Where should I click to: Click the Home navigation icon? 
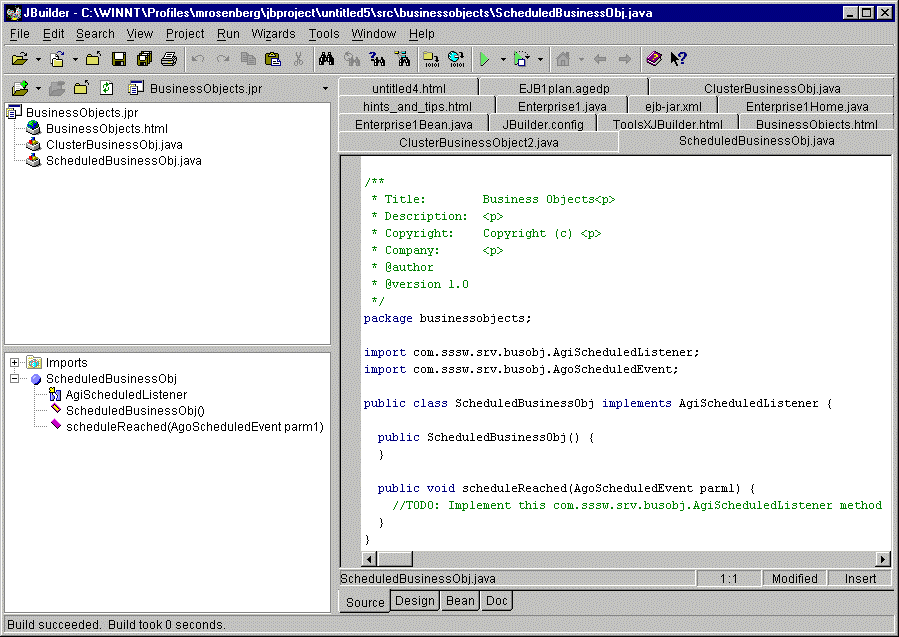(564, 59)
